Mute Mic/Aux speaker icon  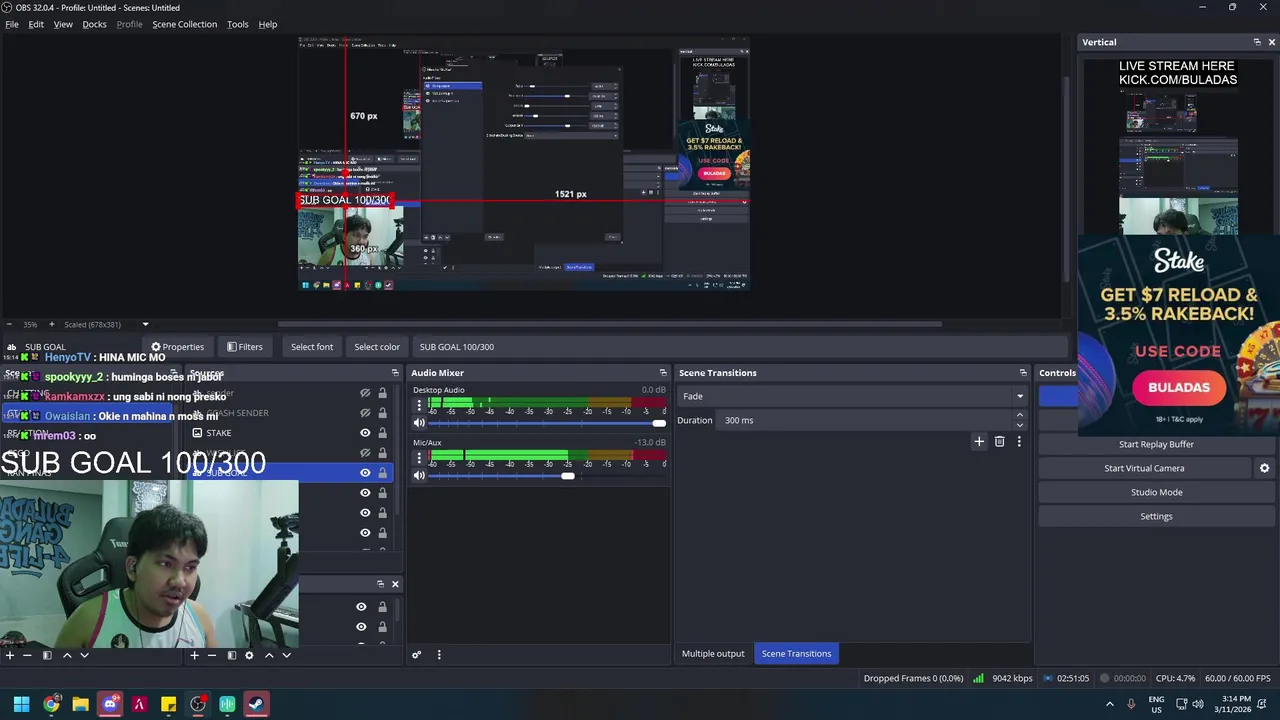coord(419,475)
